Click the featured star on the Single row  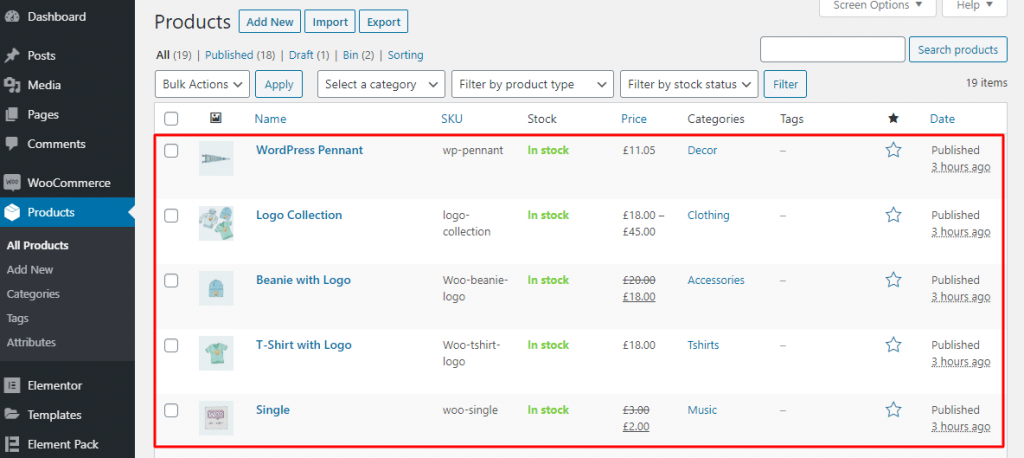click(893, 410)
